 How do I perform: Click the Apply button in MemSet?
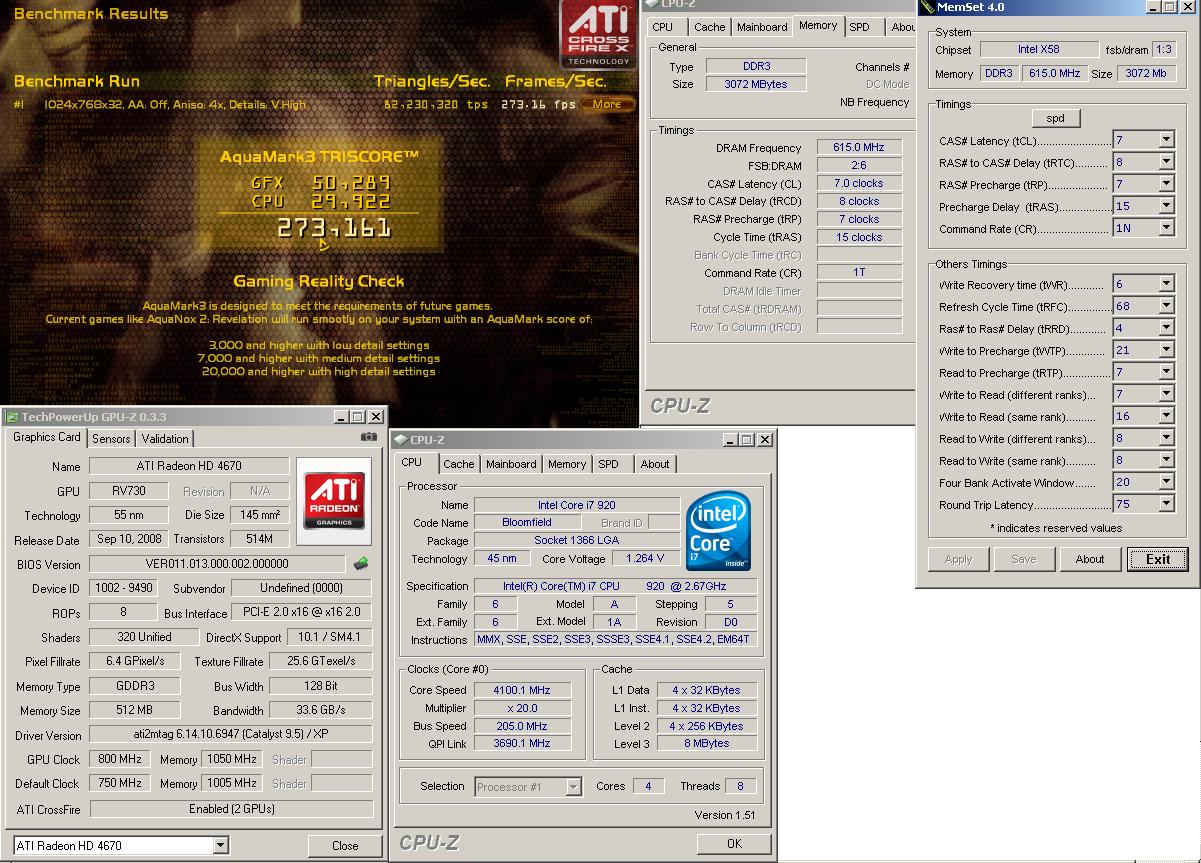tap(958, 559)
